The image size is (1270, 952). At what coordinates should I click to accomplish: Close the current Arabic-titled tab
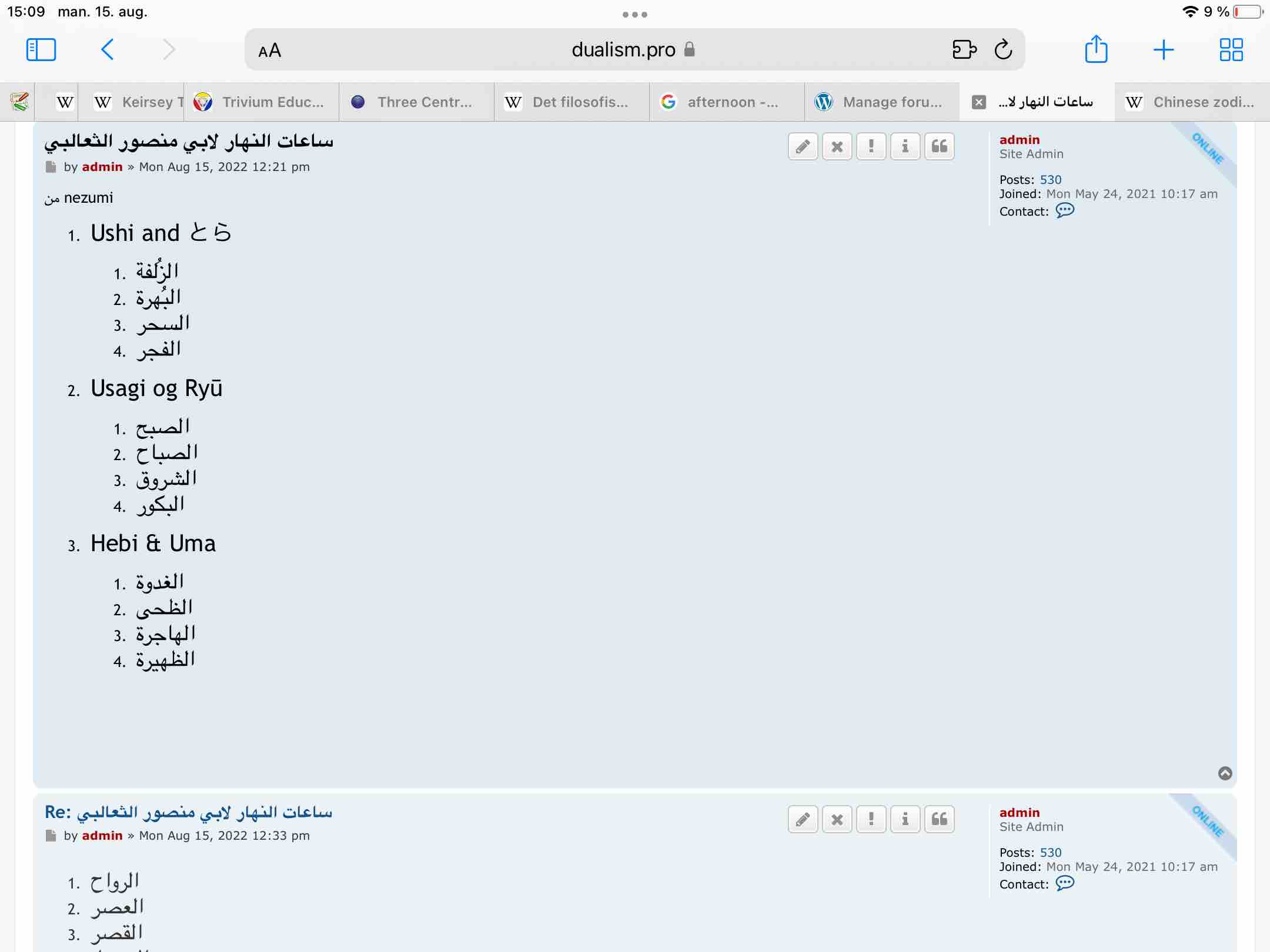(x=979, y=102)
